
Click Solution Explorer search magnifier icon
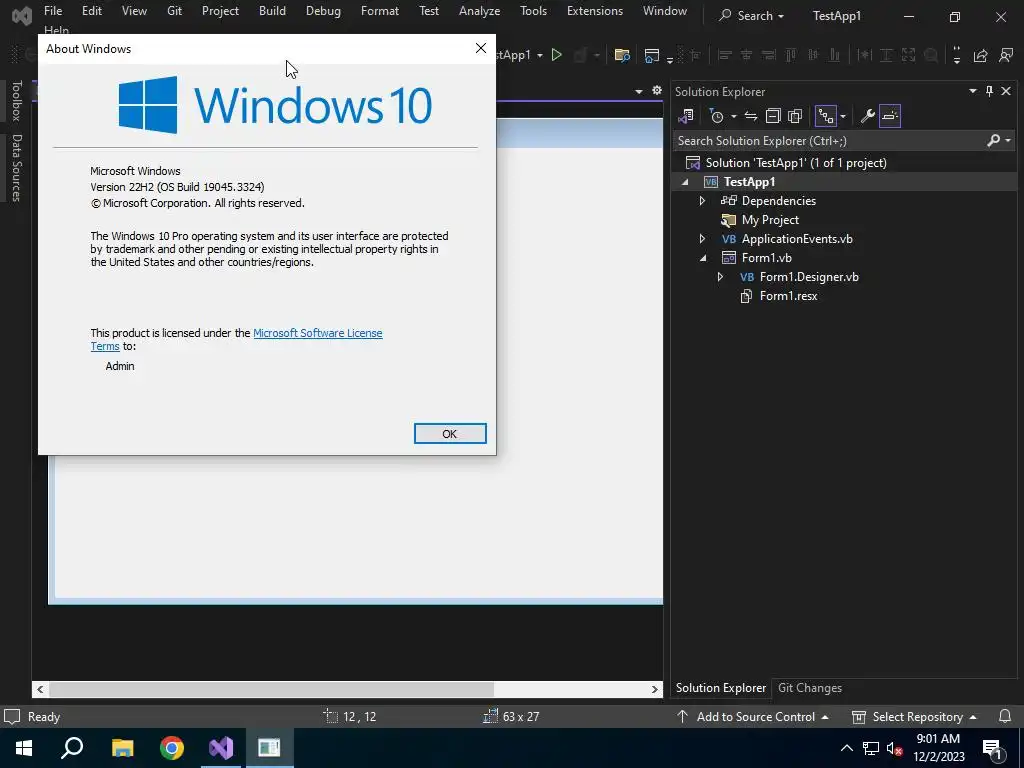tap(993, 140)
